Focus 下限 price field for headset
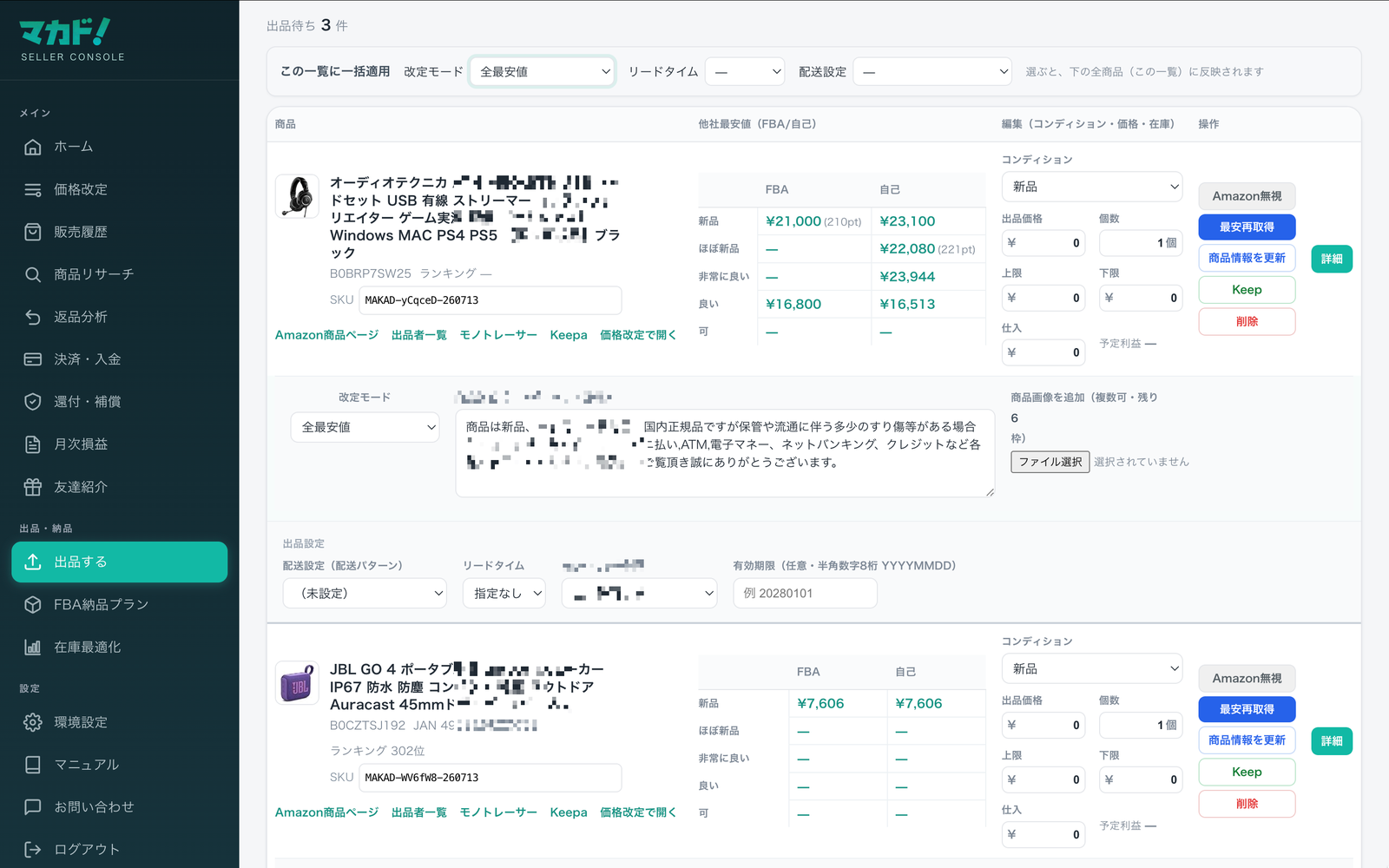Image resolution: width=1389 pixels, height=868 pixels. [x=1141, y=298]
